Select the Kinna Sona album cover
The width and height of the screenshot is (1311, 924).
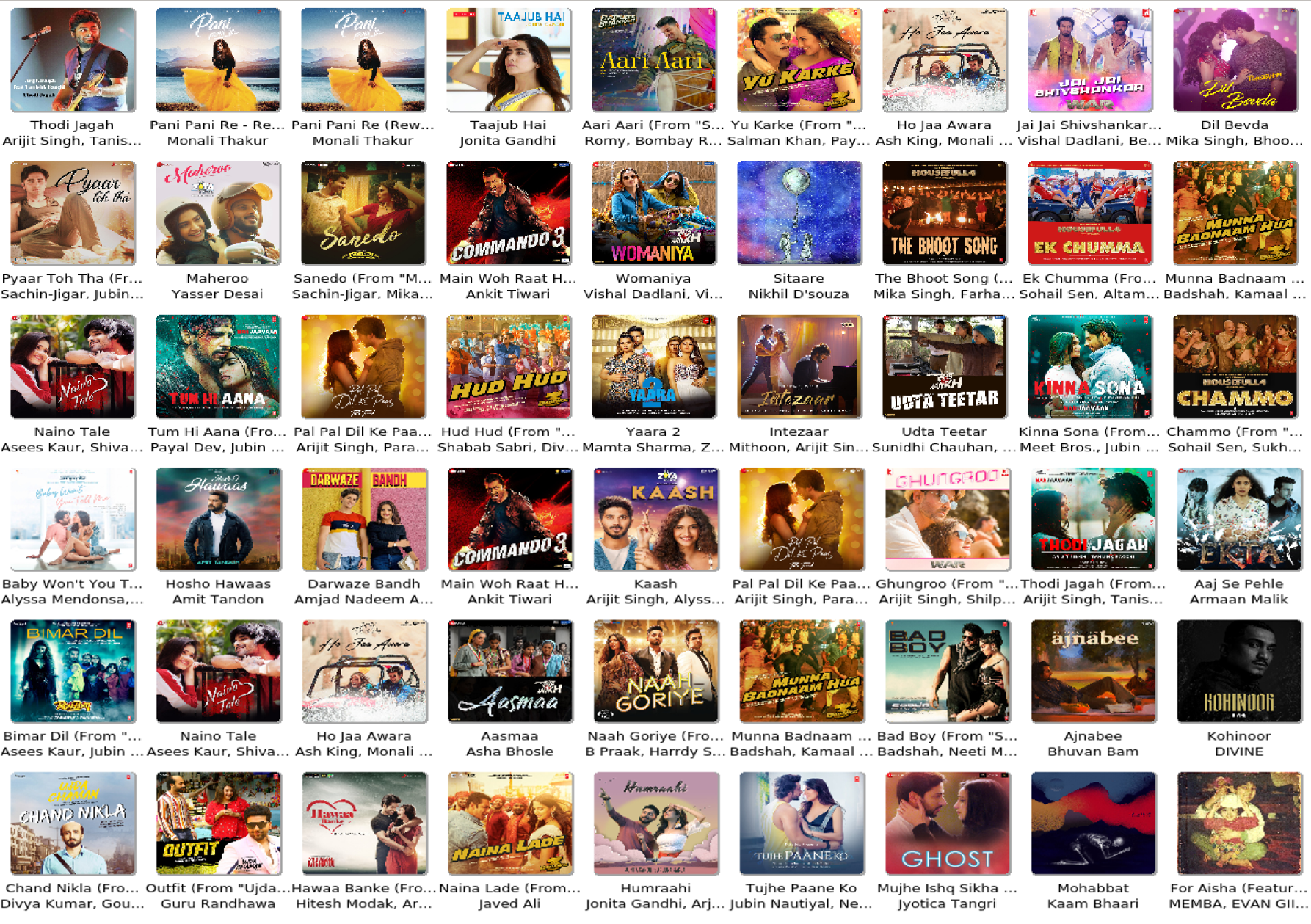[x=1089, y=367]
